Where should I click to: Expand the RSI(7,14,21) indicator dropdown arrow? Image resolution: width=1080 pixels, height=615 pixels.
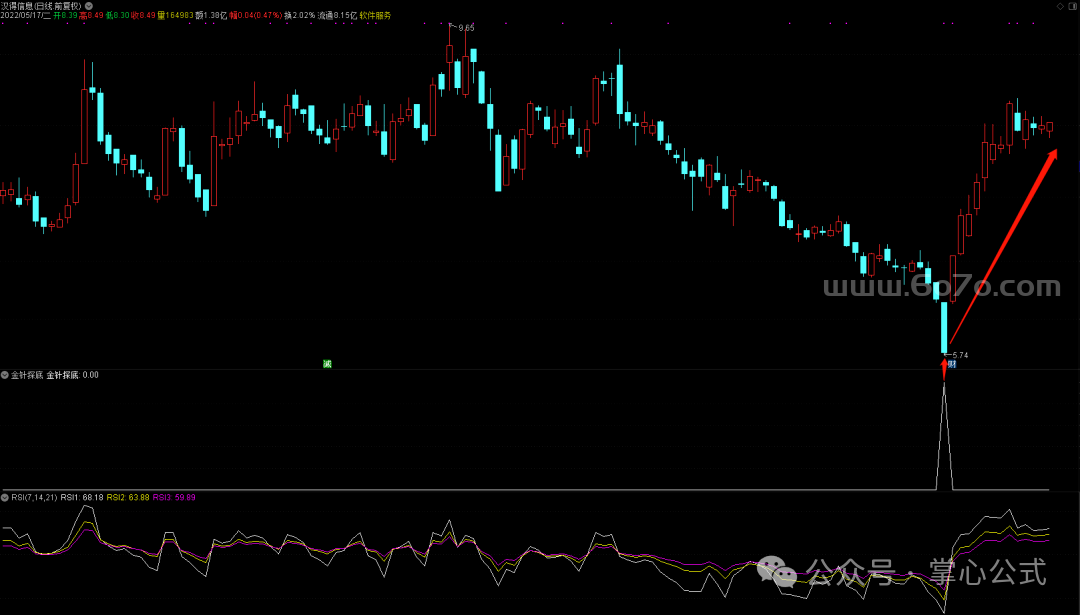pyautogui.click(x=5, y=497)
